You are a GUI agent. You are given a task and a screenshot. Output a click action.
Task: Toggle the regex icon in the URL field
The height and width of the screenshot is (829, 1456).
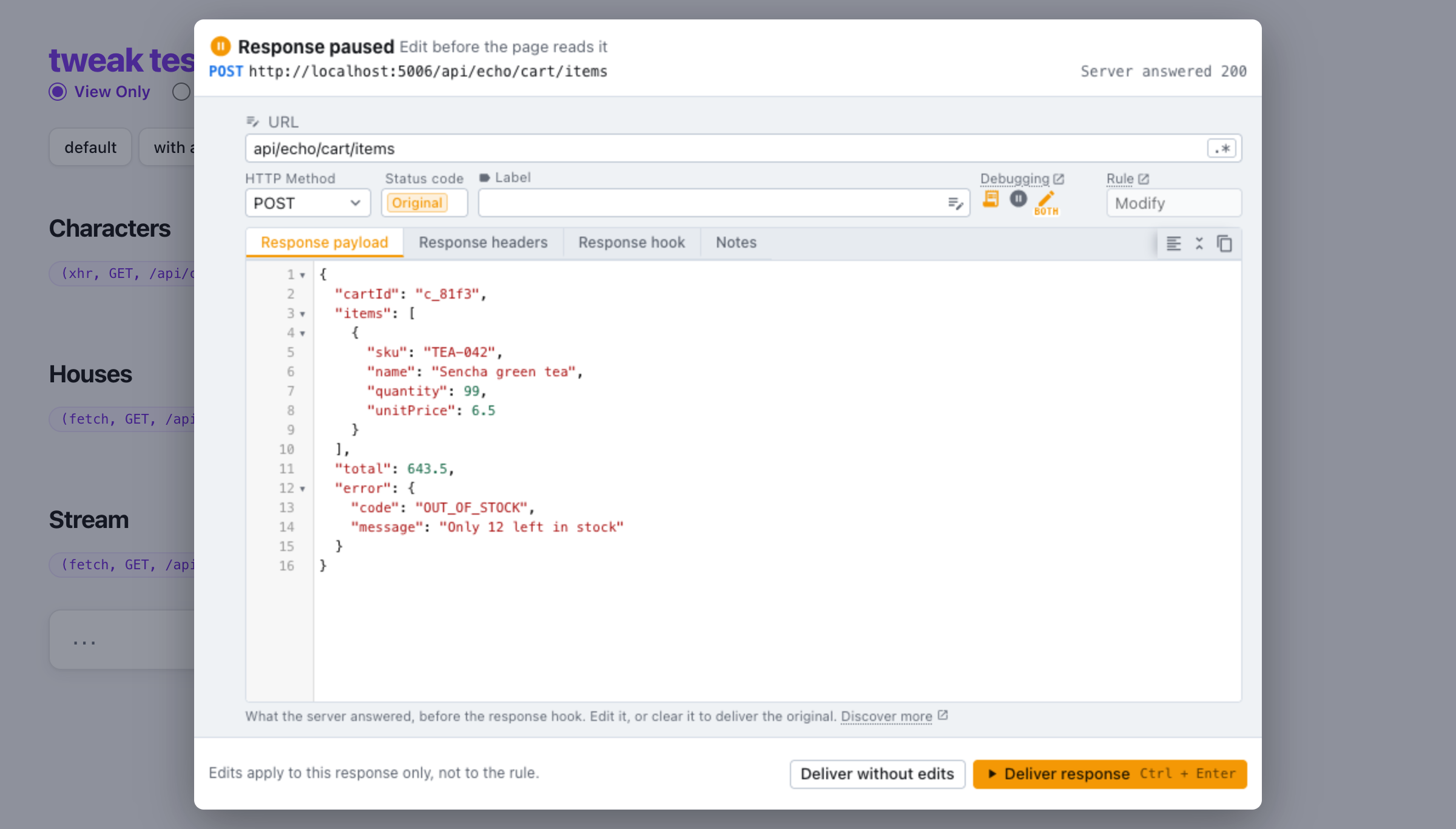pyautogui.click(x=1221, y=149)
